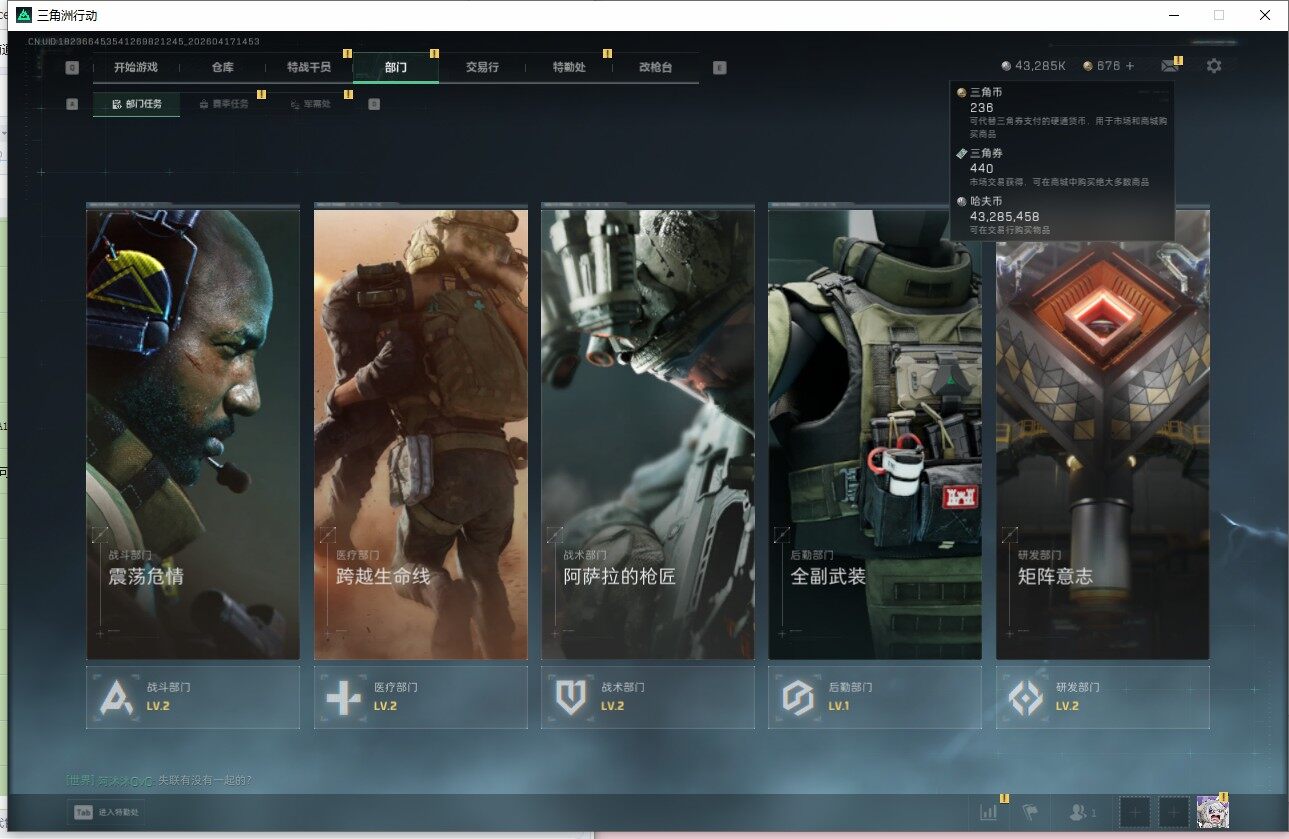
Task: Click the 医疗部门 cross icon
Action: [343, 697]
